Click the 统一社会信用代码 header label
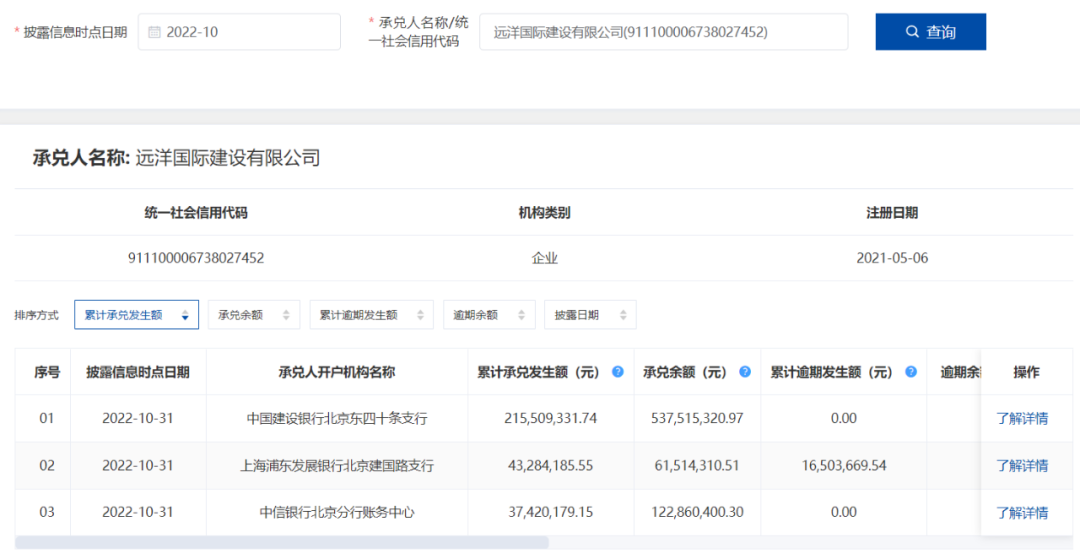Screen dimensions: 1080x554 (196, 213)
